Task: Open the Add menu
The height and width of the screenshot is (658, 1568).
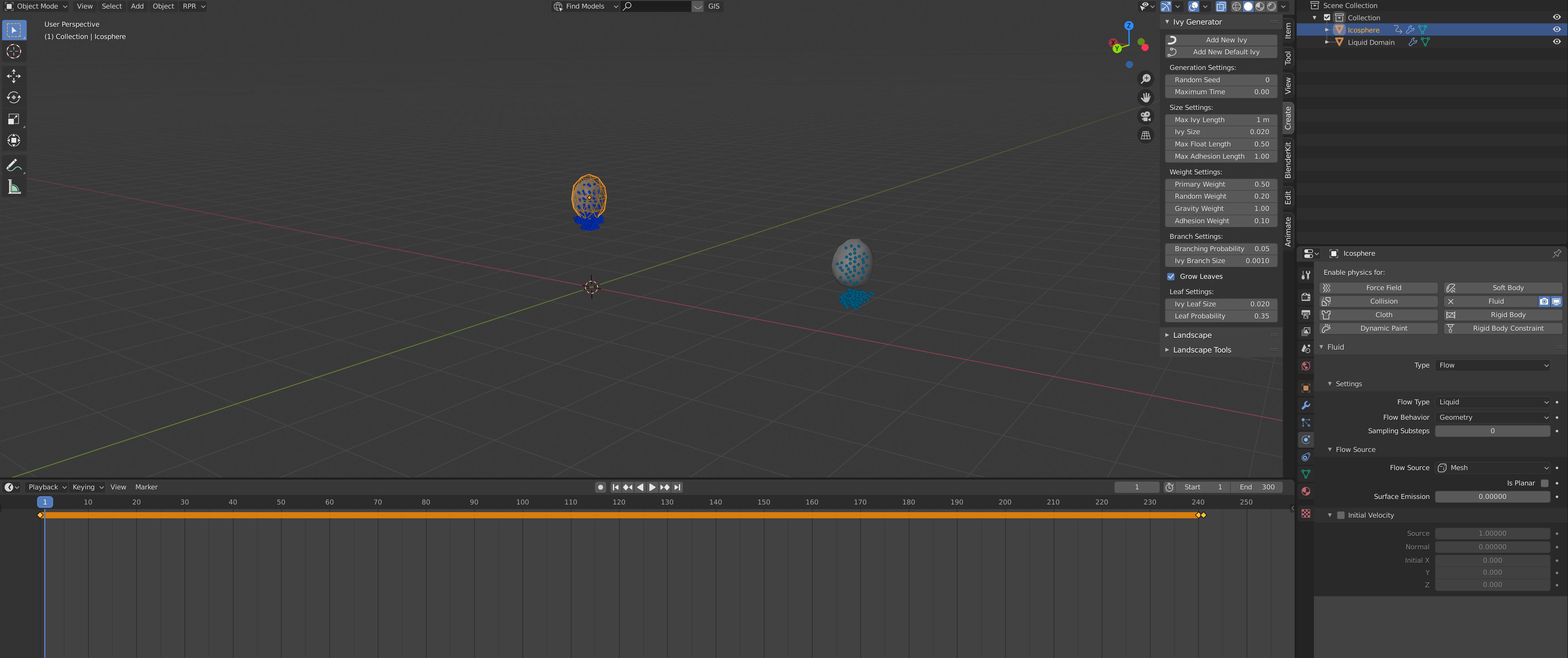Action: click(137, 6)
